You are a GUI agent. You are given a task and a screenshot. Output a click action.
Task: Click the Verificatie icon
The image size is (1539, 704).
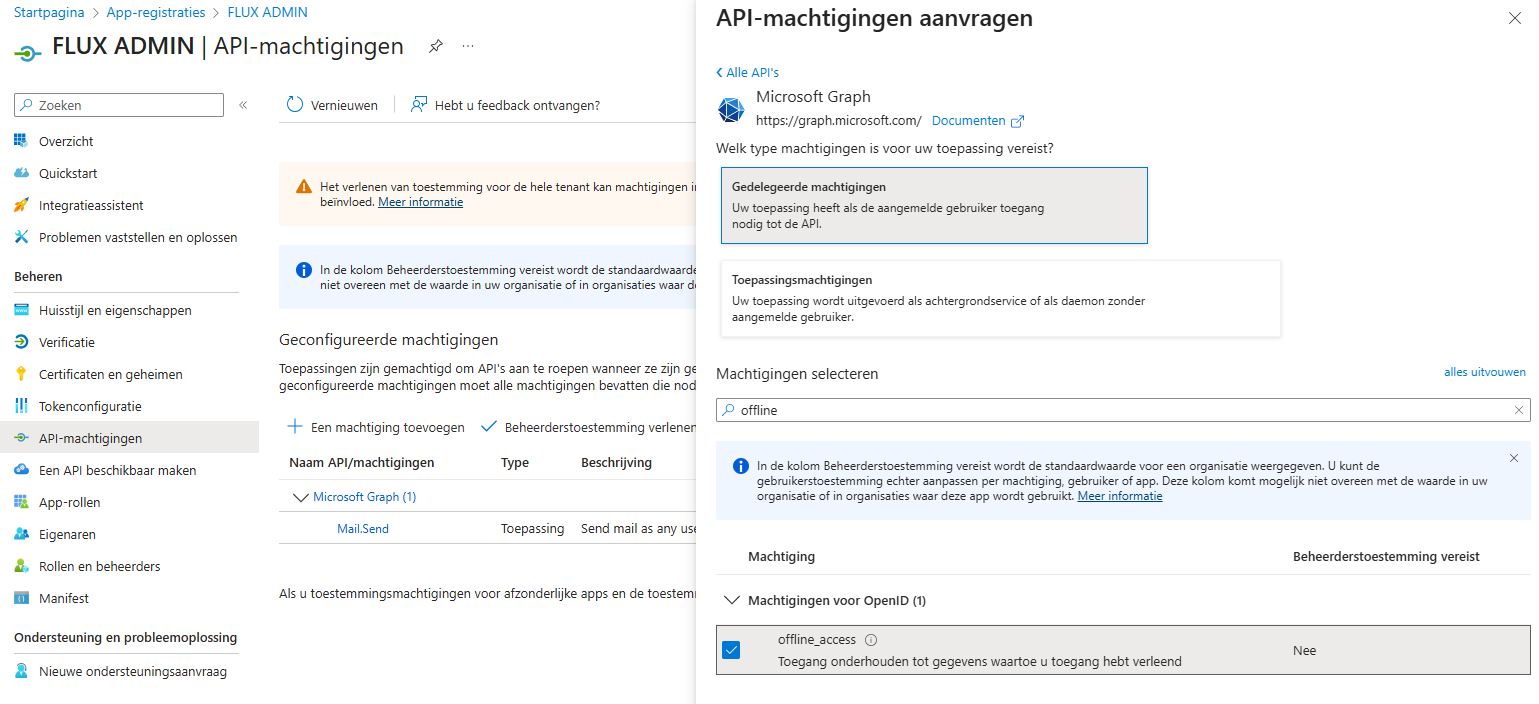22,342
